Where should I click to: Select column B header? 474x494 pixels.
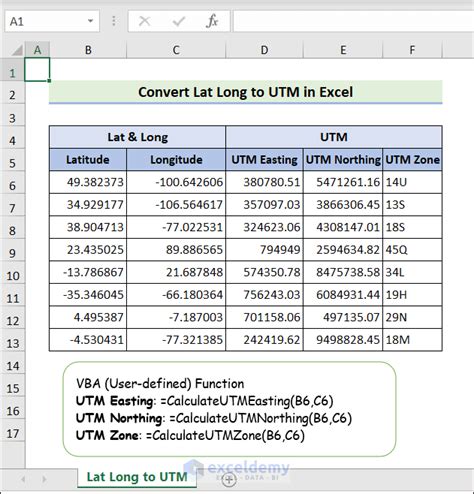88,50
